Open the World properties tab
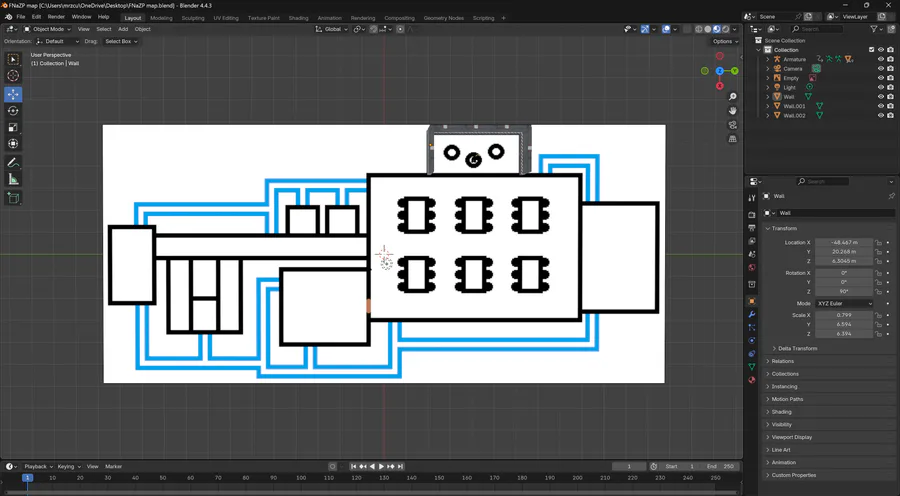 point(752,268)
